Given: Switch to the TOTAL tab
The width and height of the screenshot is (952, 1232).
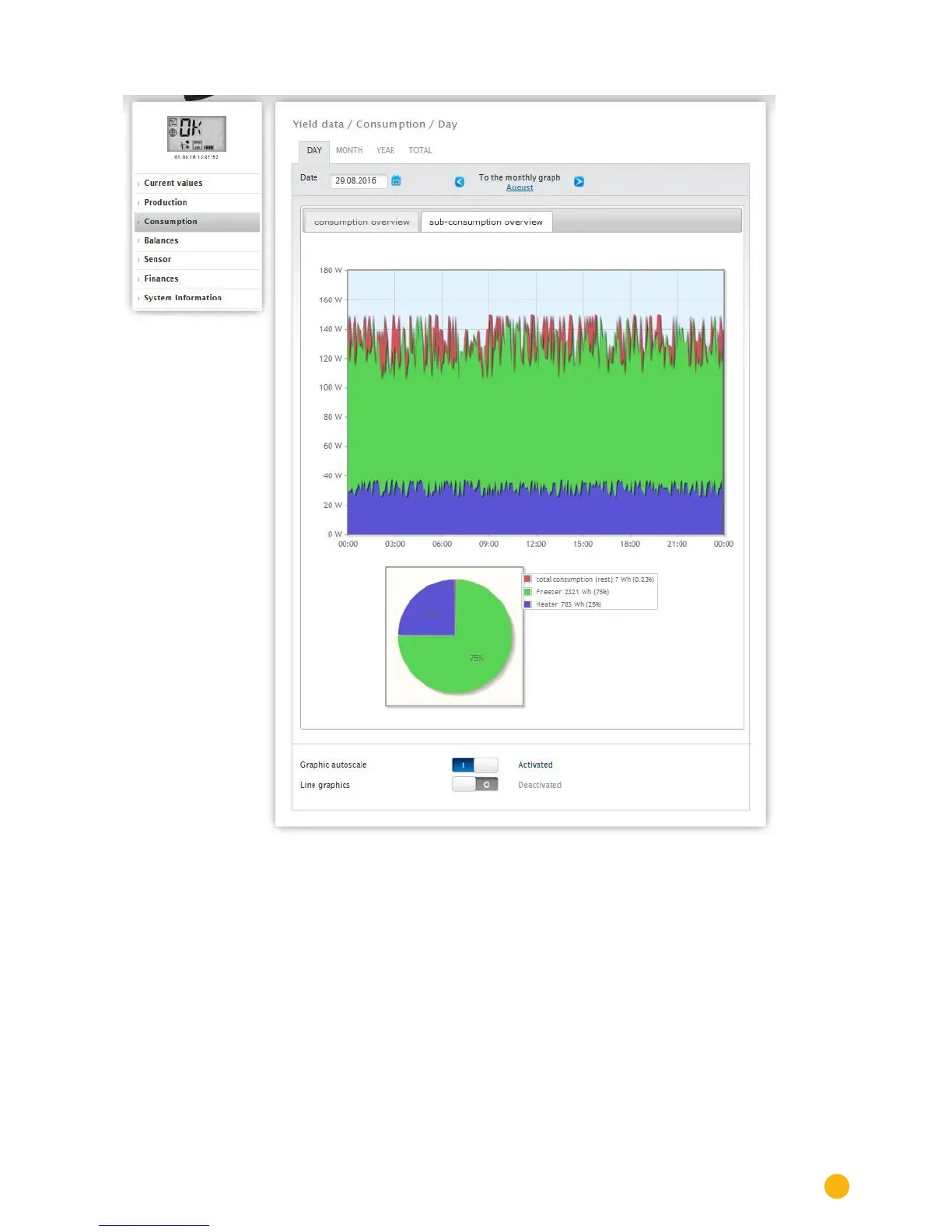Looking at the screenshot, I should [420, 151].
